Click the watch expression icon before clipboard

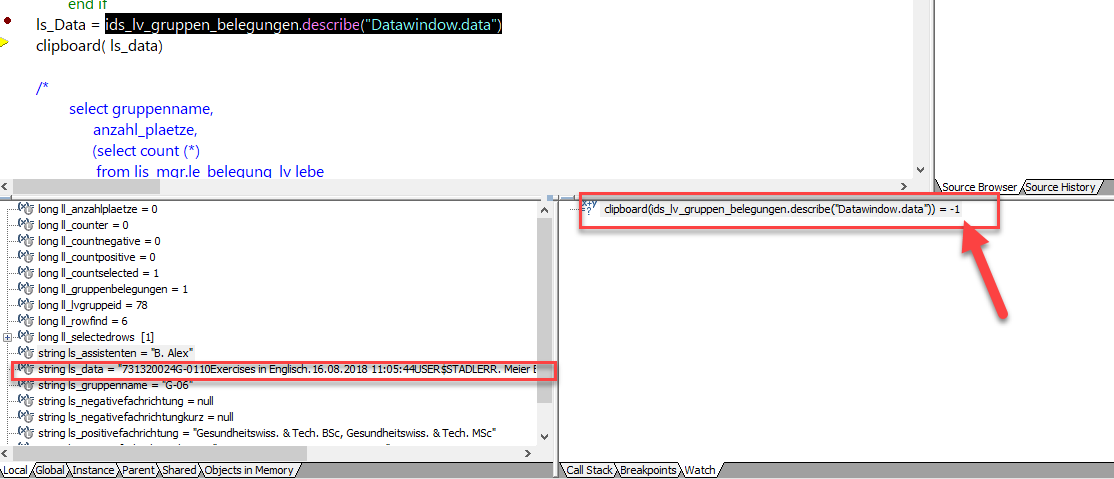tap(589, 209)
